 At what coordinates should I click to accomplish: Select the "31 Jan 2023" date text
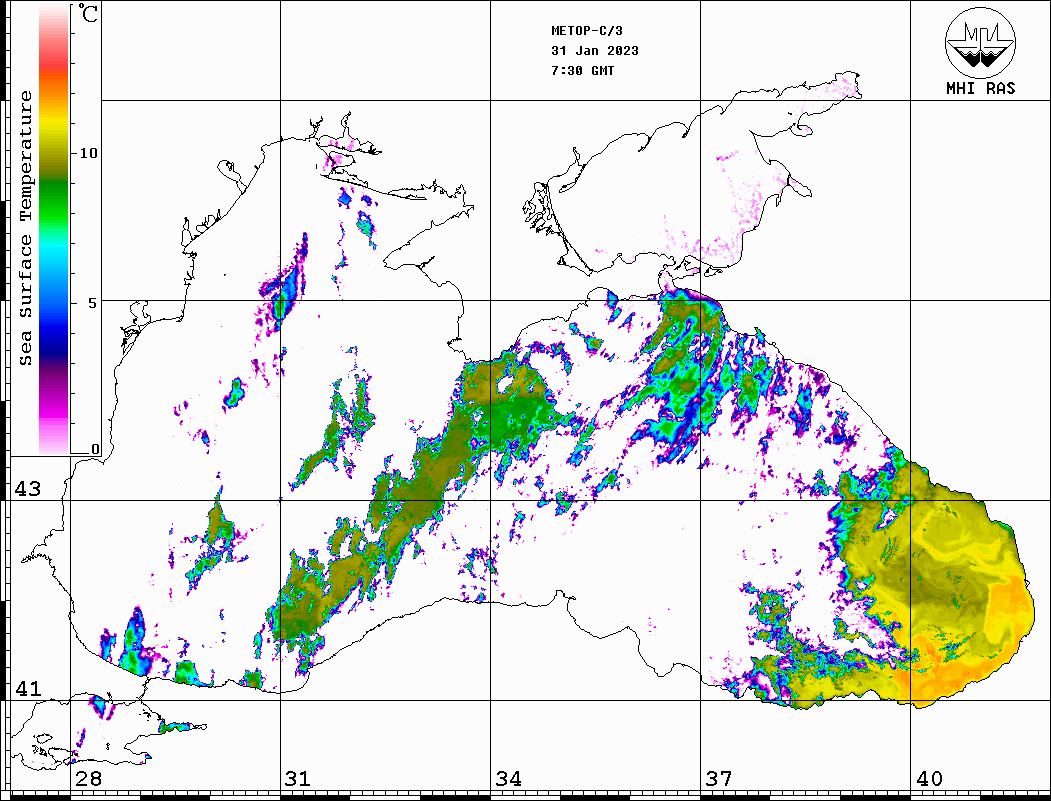595,51
